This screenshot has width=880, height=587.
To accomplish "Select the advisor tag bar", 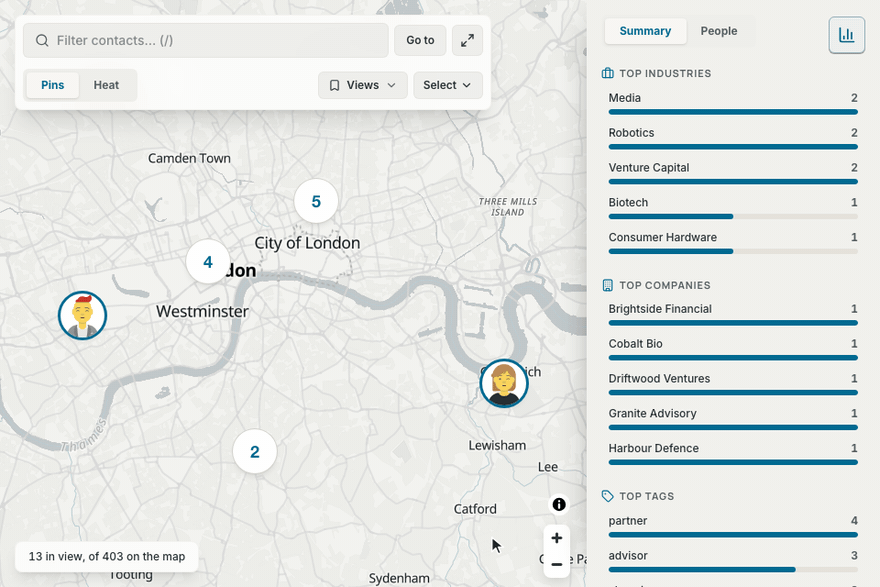I will click(733, 570).
